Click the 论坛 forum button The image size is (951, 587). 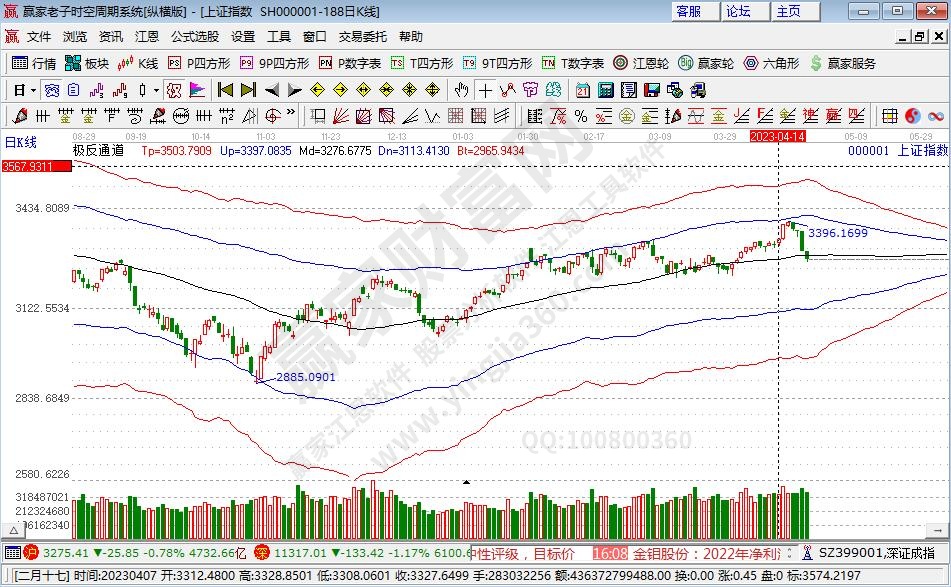click(x=738, y=11)
